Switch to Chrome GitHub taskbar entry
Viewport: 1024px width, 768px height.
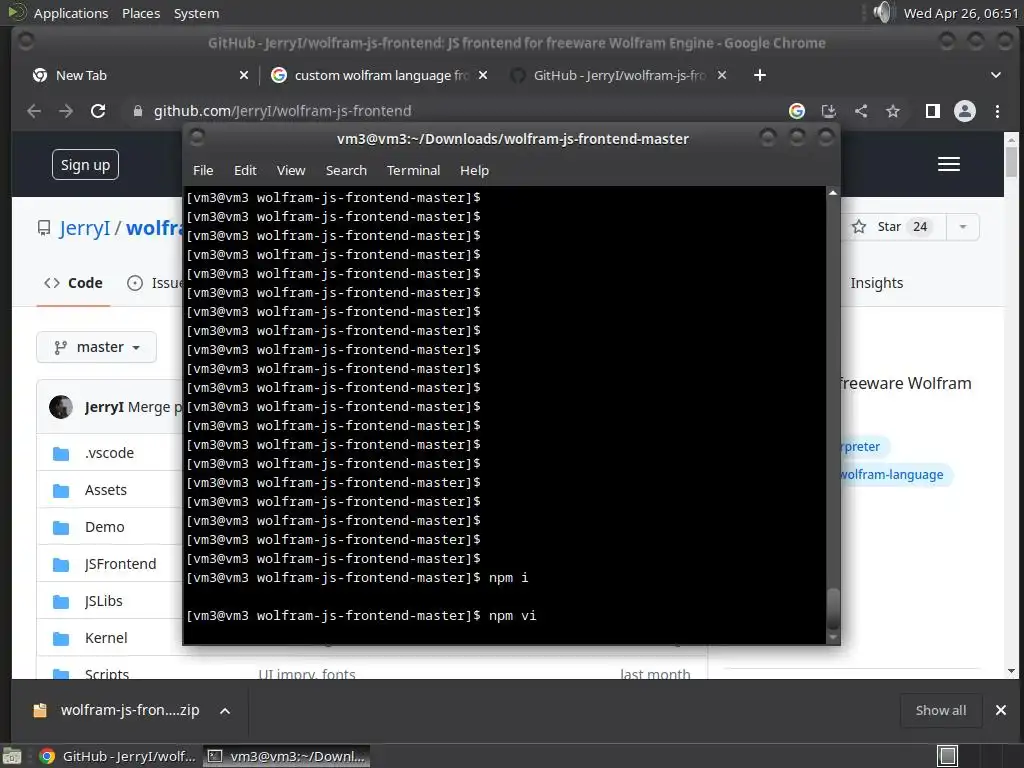[x=118, y=756]
